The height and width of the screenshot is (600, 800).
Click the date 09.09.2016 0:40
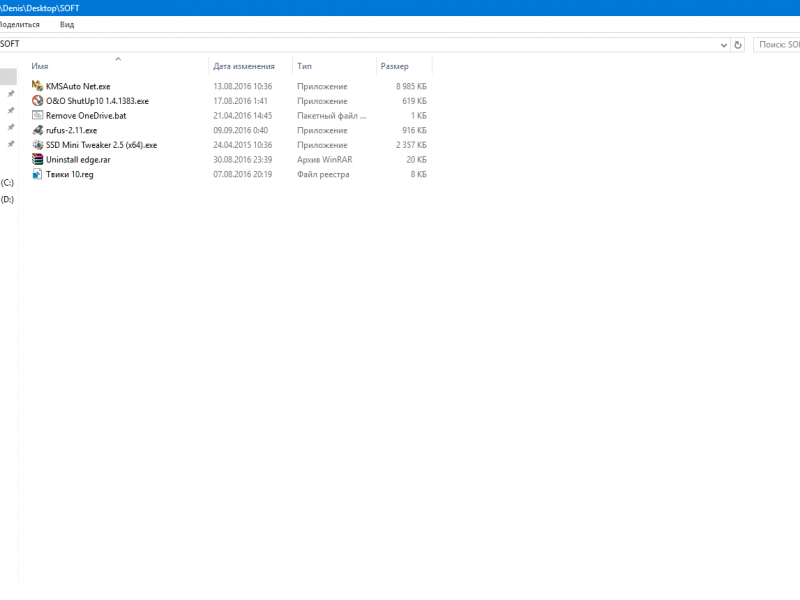coord(240,131)
